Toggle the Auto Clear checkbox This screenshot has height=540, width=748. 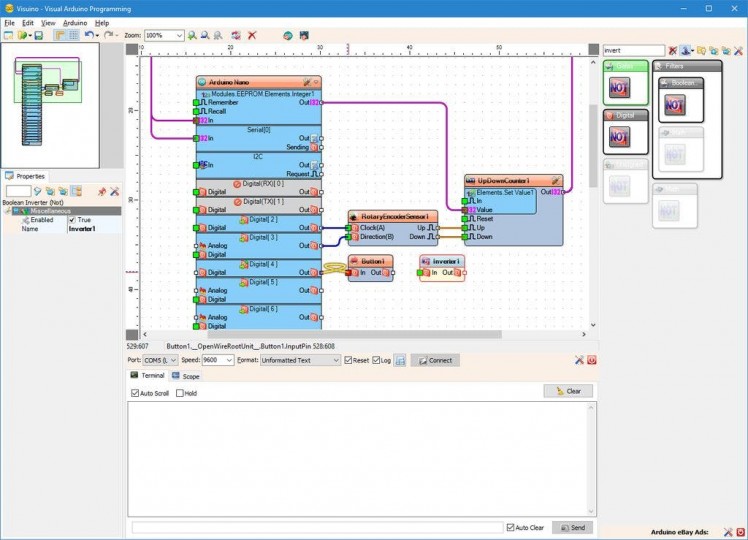coord(511,527)
